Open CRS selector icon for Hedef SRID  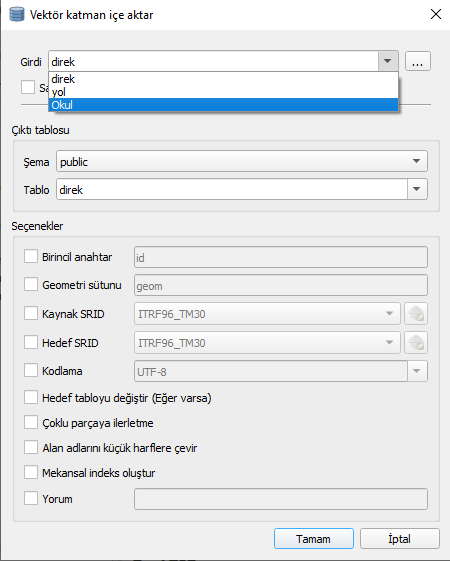(x=416, y=343)
